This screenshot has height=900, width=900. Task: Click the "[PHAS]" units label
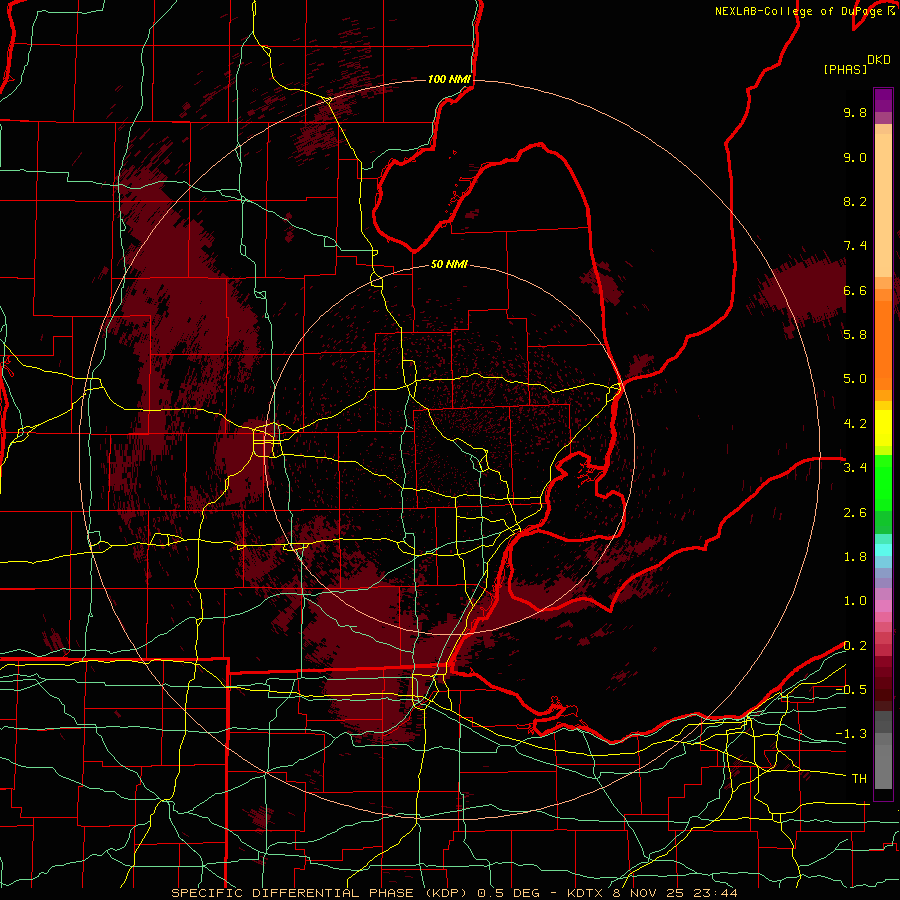pos(845,69)
